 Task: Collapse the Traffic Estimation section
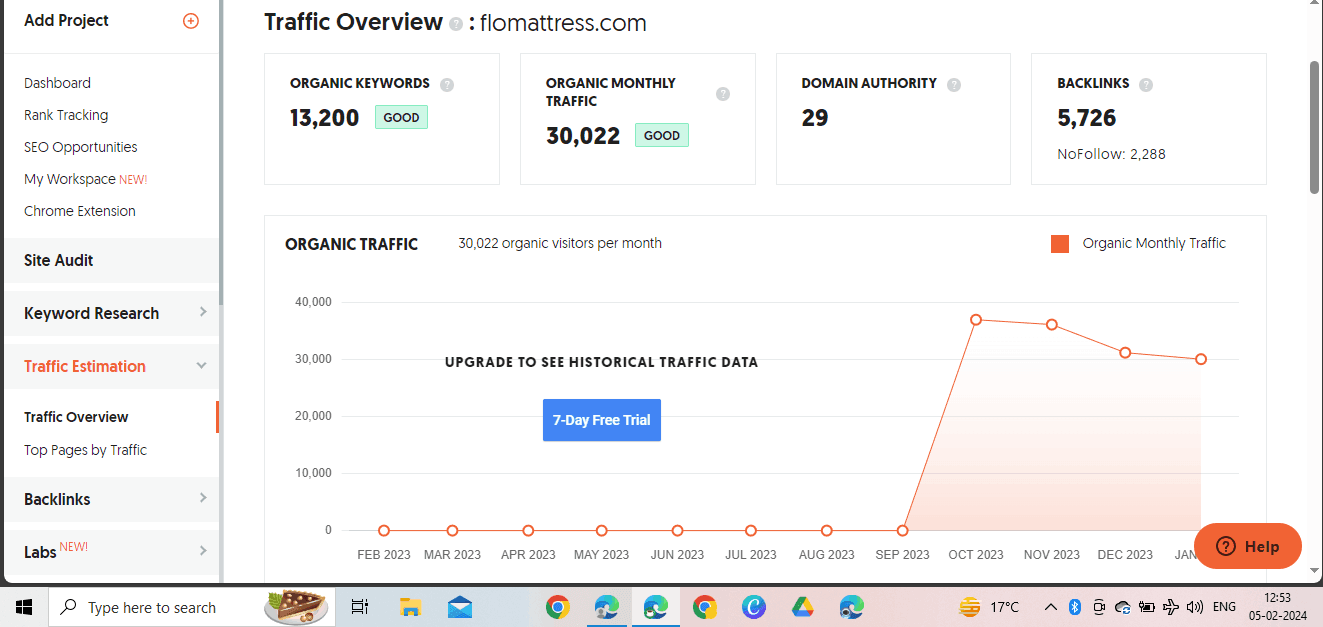(x=111, y=366)
